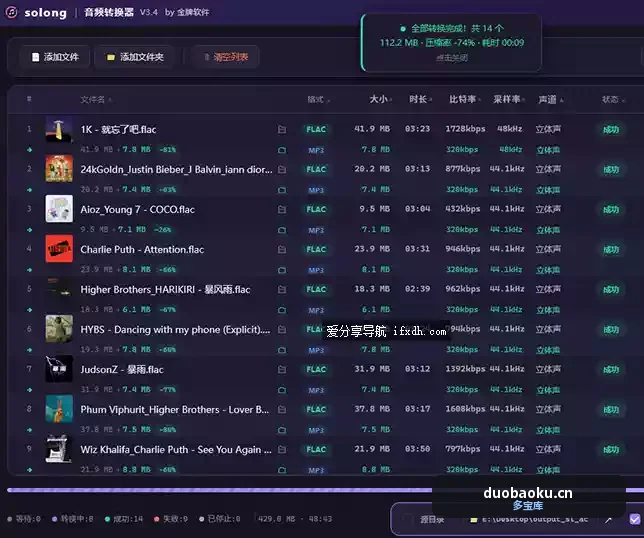Click the 429.0 MB total size text

click(x=276, y=519)
